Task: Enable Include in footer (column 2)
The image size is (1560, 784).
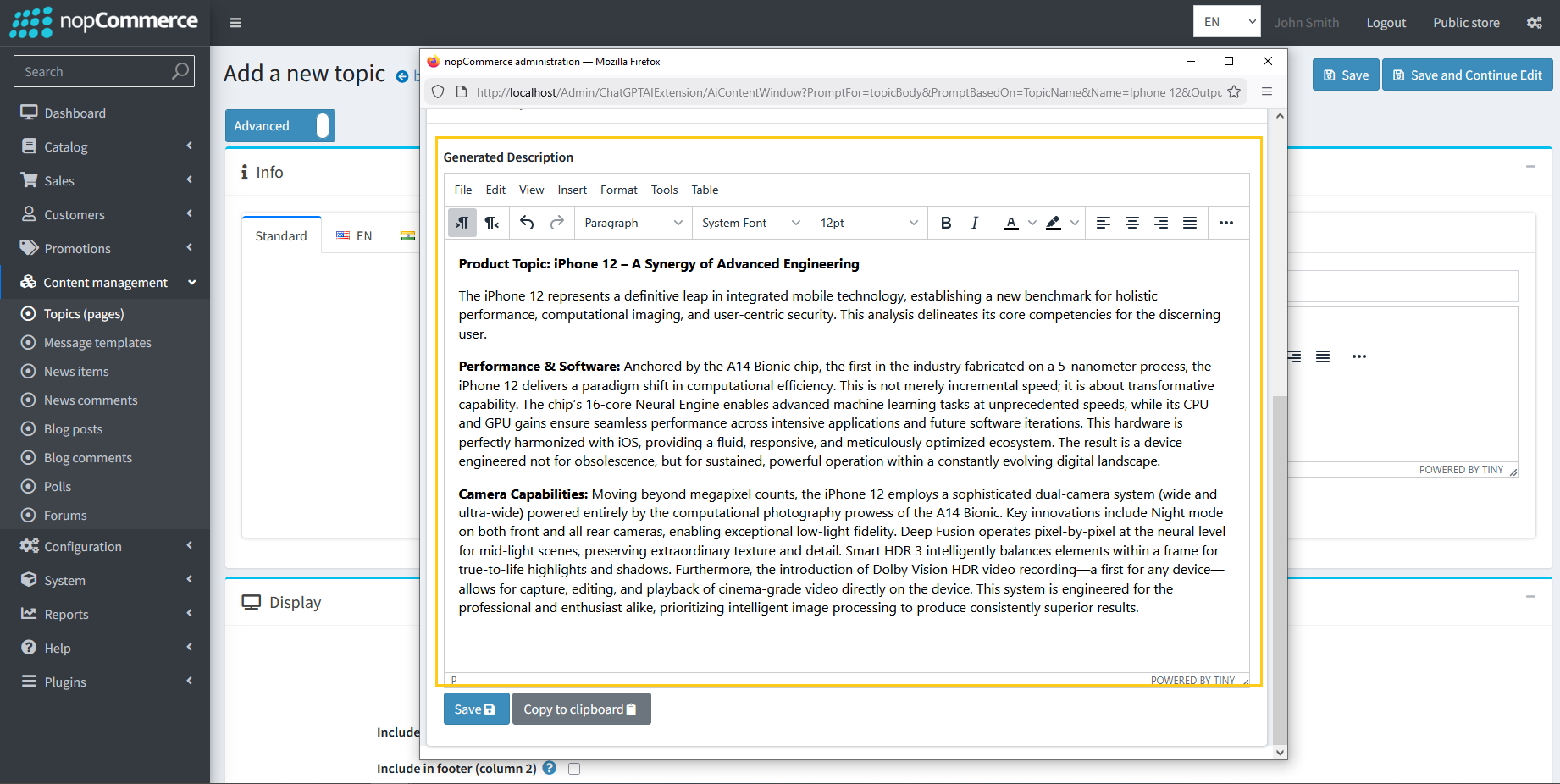Action: pyautogui.click(x=574, y=768)
